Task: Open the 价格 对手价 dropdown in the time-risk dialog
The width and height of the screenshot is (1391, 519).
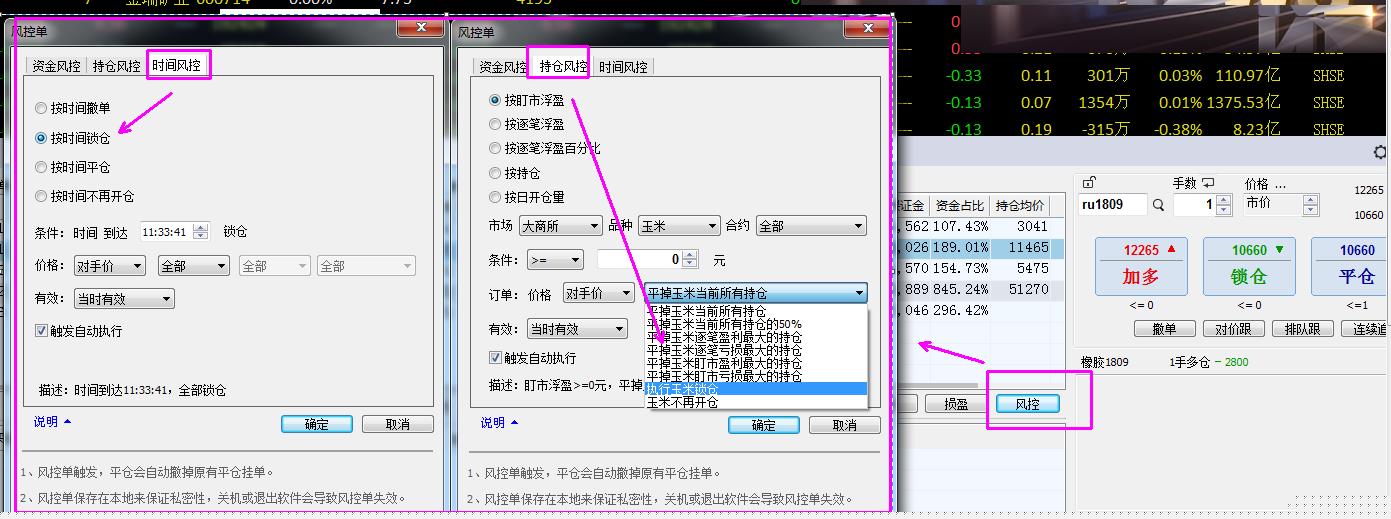Action: pyautogui.click(x=109, y=266)
